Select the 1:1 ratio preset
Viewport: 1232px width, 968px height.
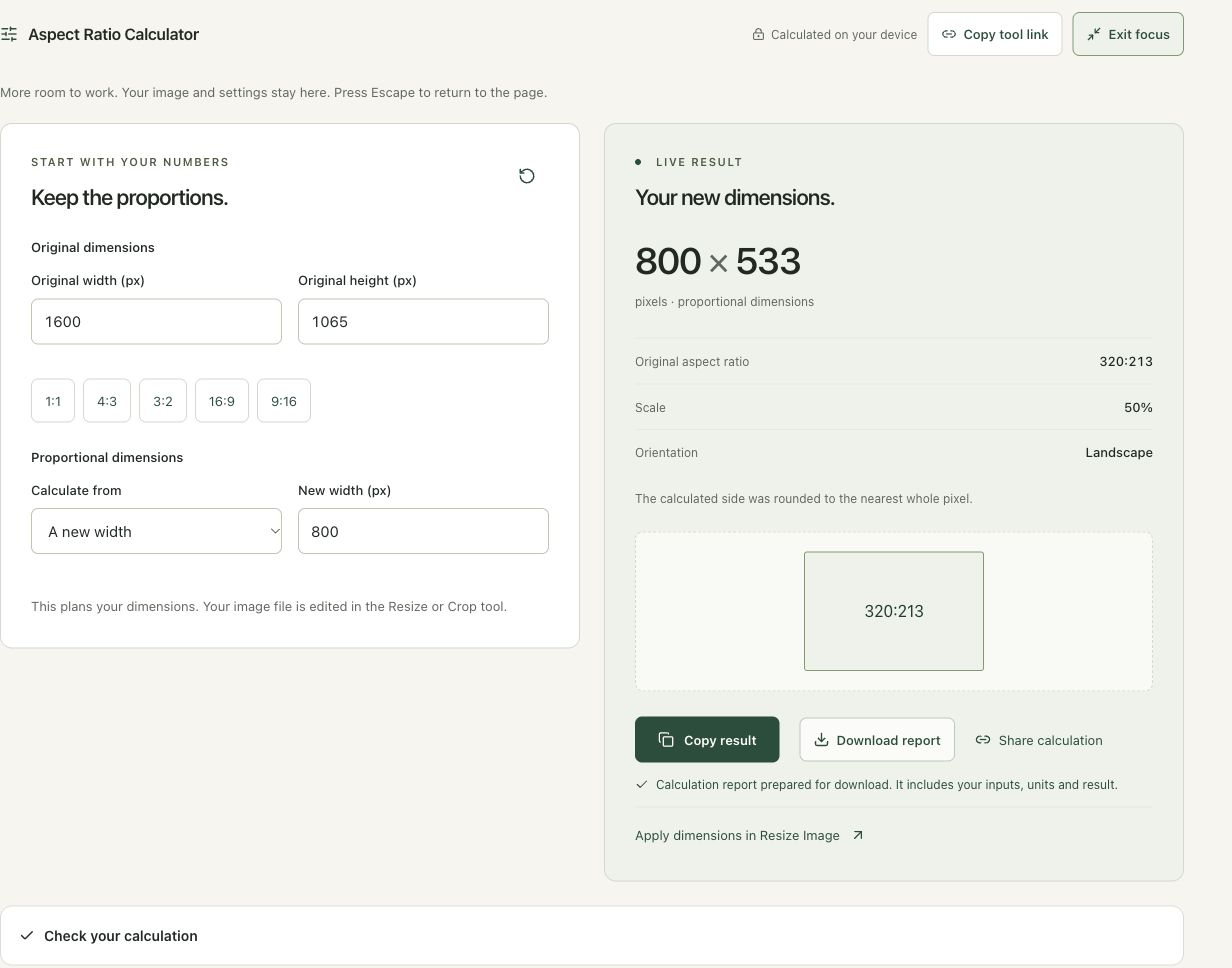[x=53, y=401]
